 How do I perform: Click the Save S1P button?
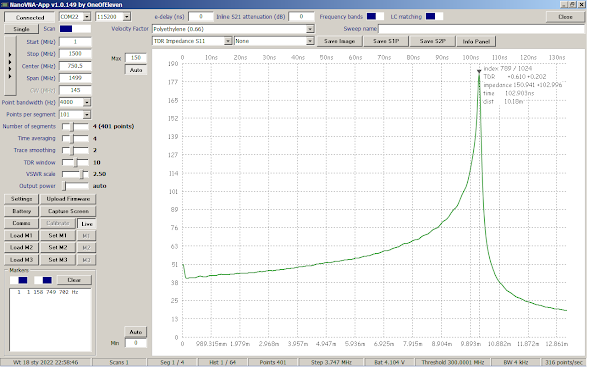point(386,41)
